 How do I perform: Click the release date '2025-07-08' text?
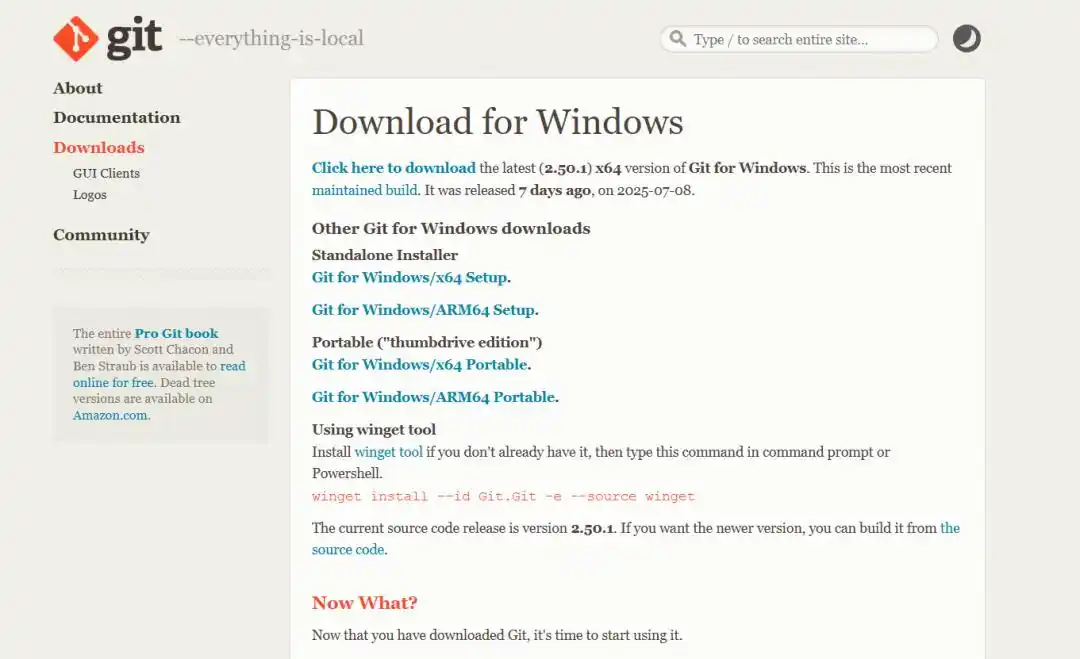tap(654, 190)
